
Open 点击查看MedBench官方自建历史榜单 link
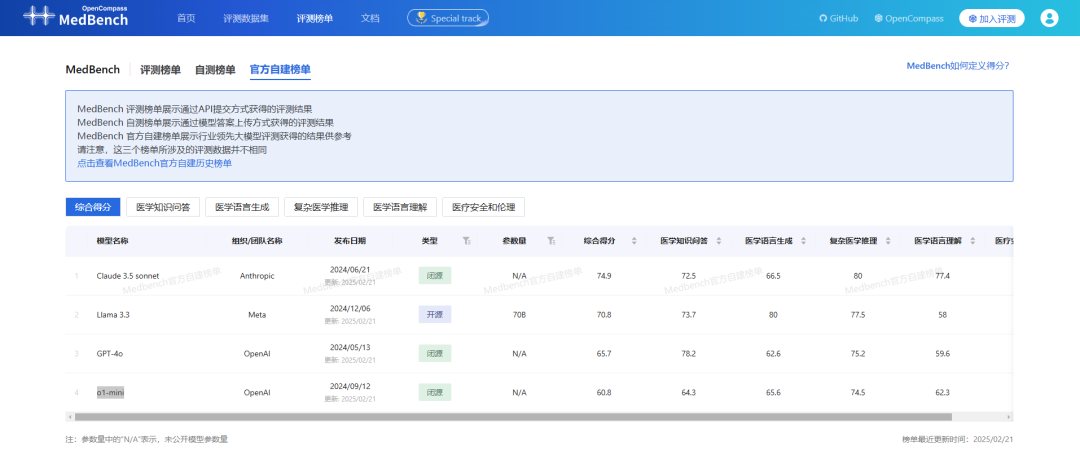click(x=154, y=163)
